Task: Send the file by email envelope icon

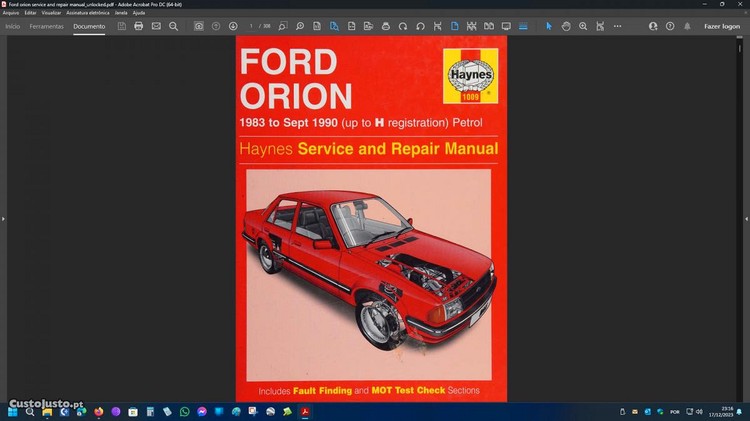Action: (x=156, y=26)
